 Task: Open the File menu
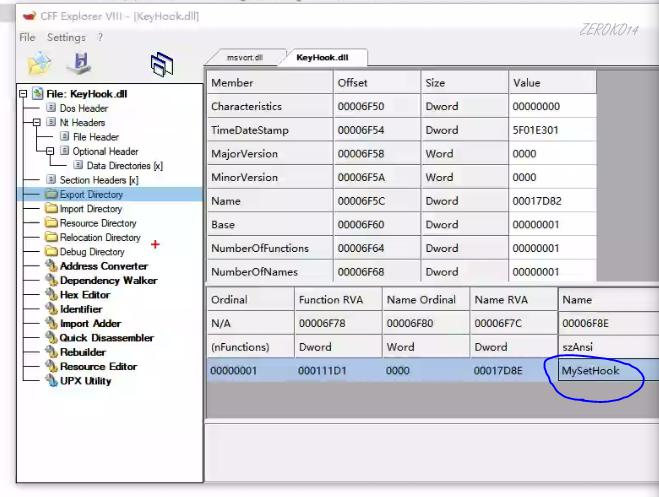pyautogui.click(x=27, y=37)
